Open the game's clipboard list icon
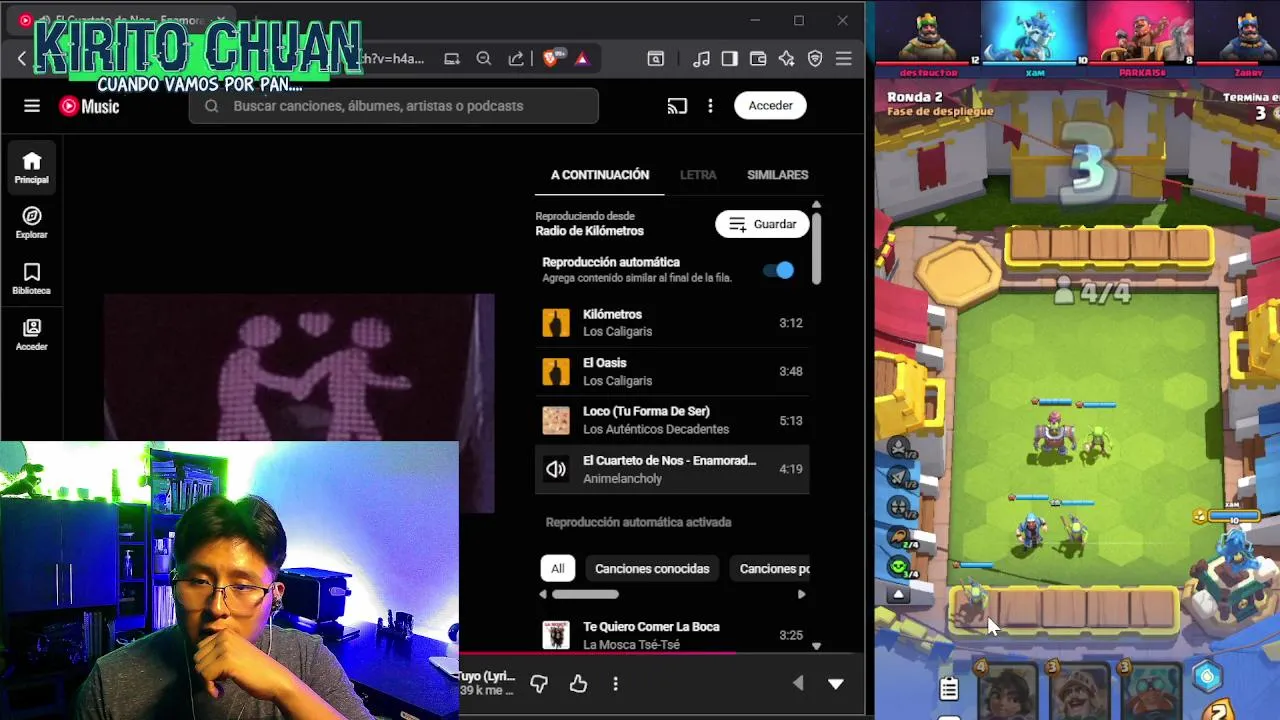Image resolution: width=1280 pixels, height=720 pixels. pyautogui.click(x=949, y=688)
